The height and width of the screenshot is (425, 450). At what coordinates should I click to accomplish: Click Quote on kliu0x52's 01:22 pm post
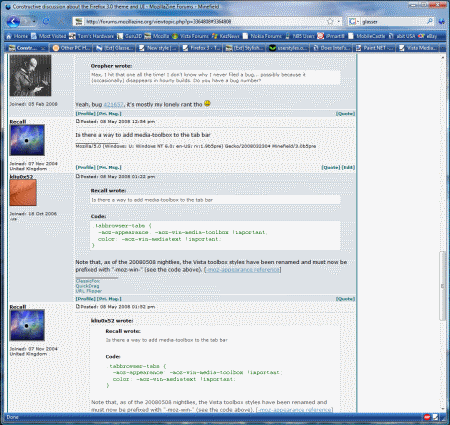pyautogui.click(x=345, y=299)
